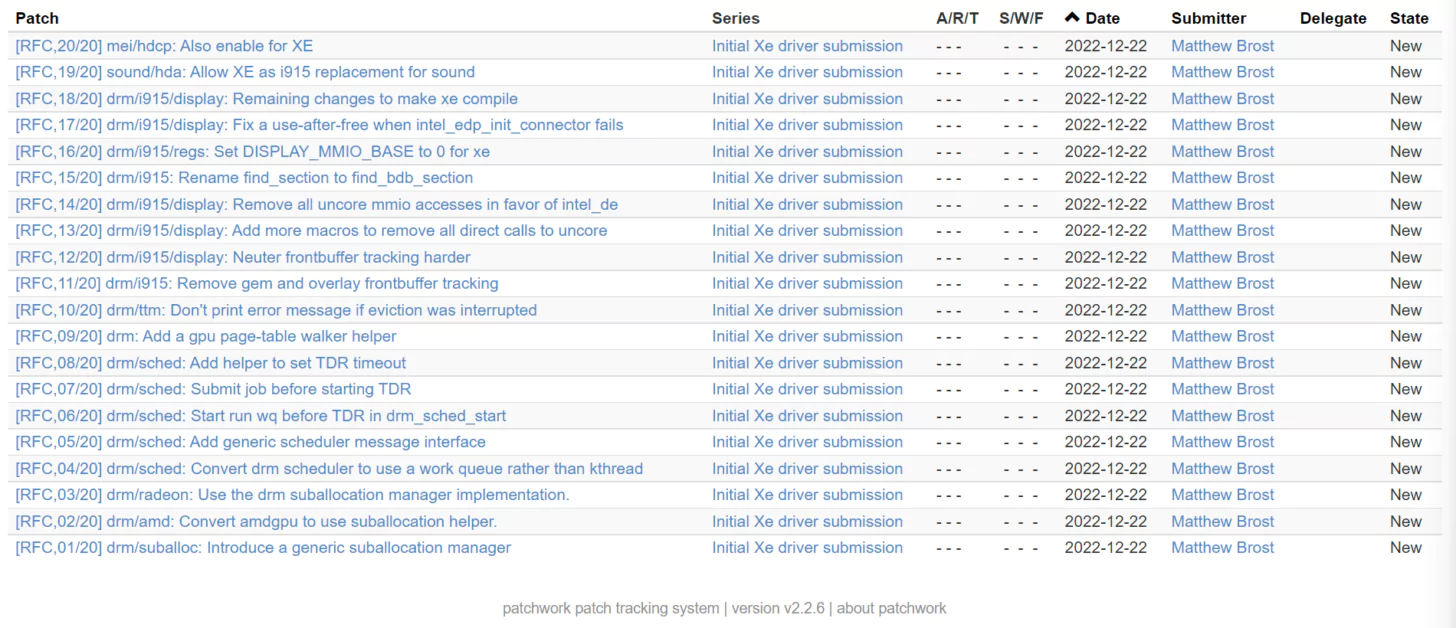Sort patches by the Patch column header
1456x628 pixels.
36,17
